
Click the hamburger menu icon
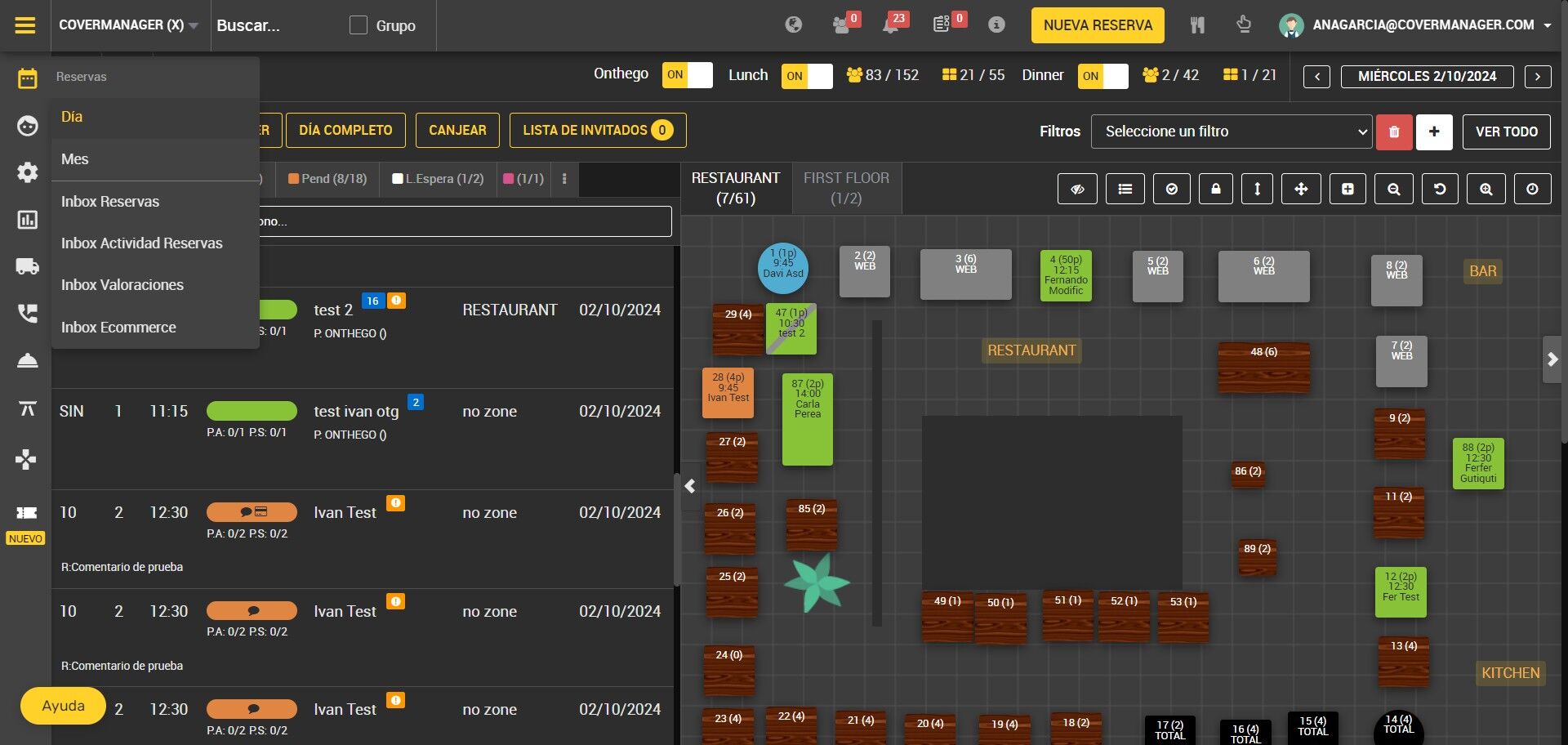pyautogui.click(x=25, y=25)
